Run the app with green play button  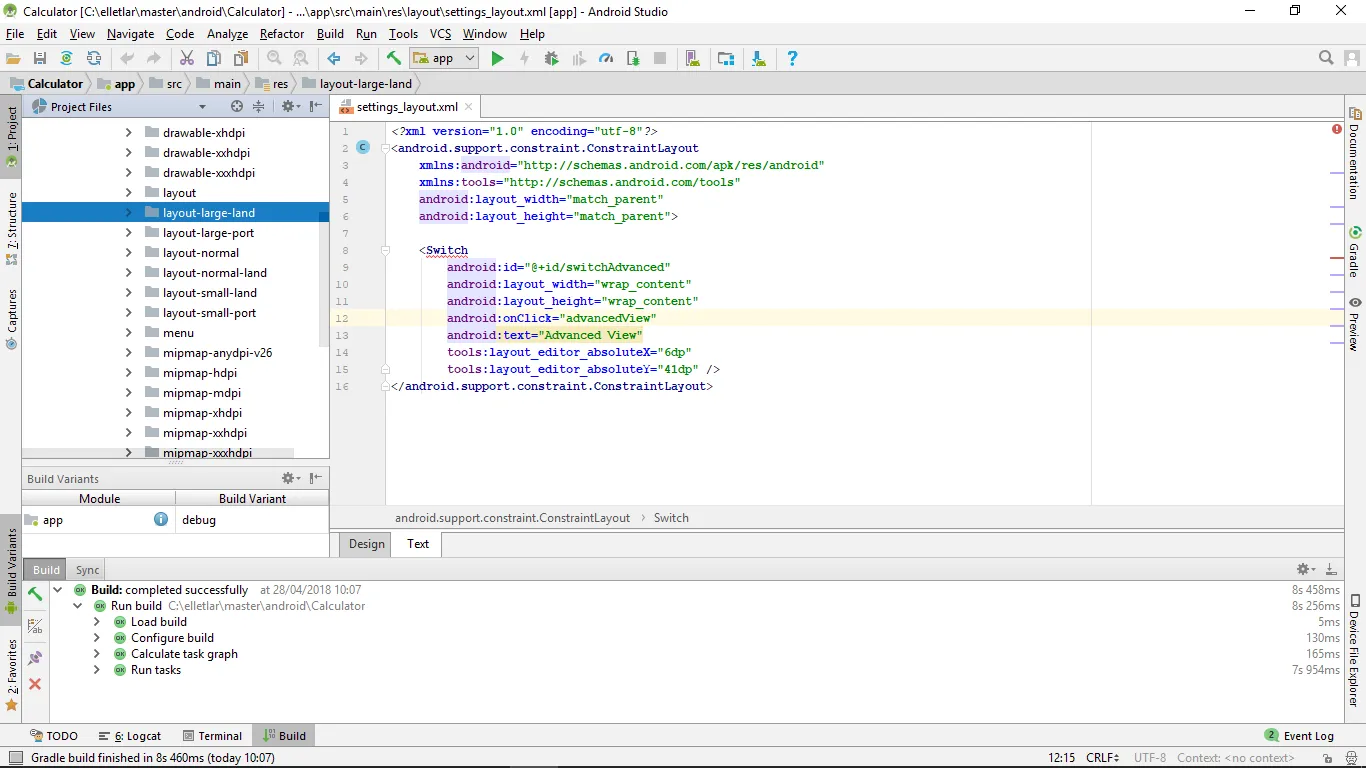click(497, 59)
